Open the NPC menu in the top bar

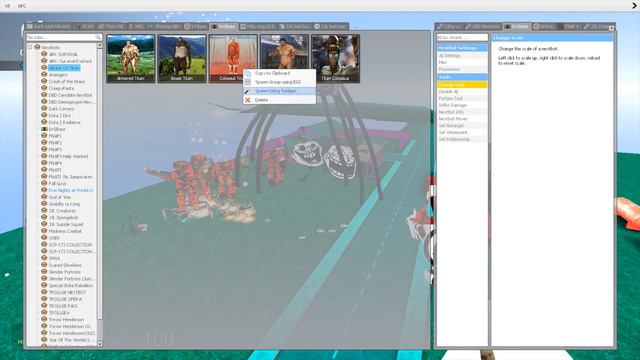pyautogui.click(x=22, y=6)
